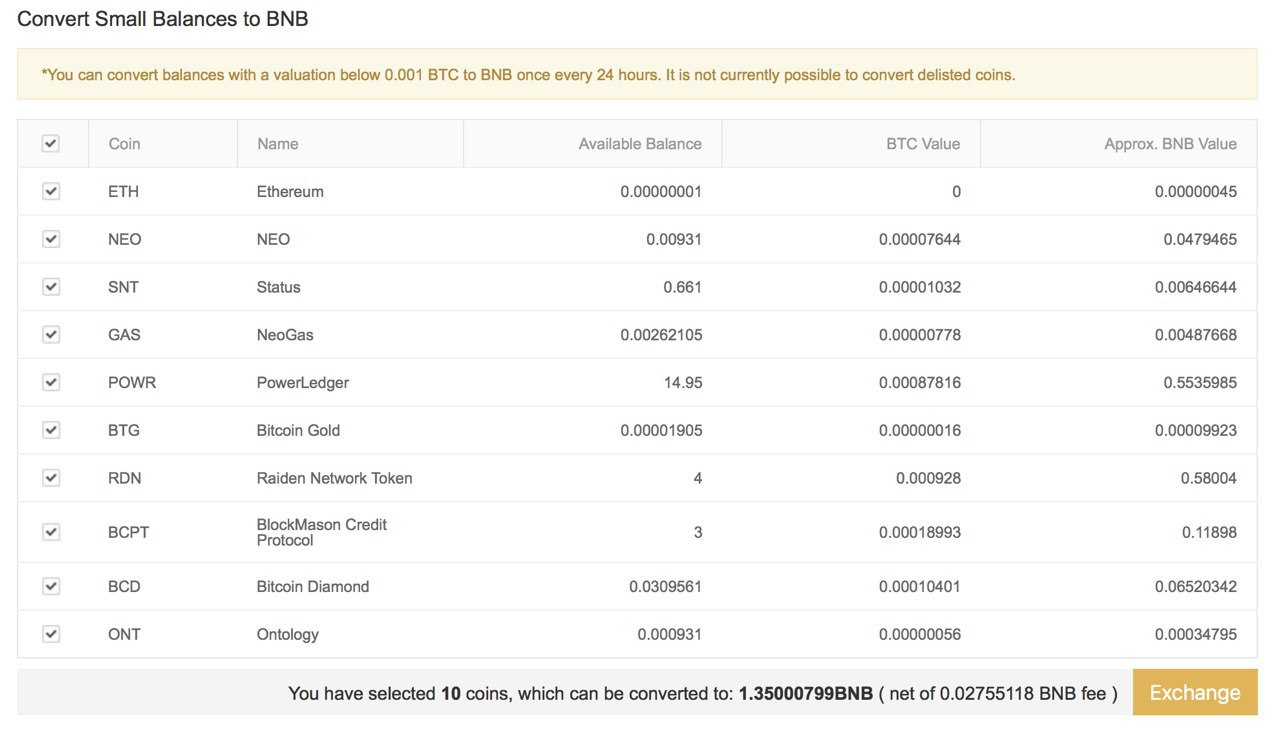Click the 0.00018993 BTC value

(x=920, y=532)
